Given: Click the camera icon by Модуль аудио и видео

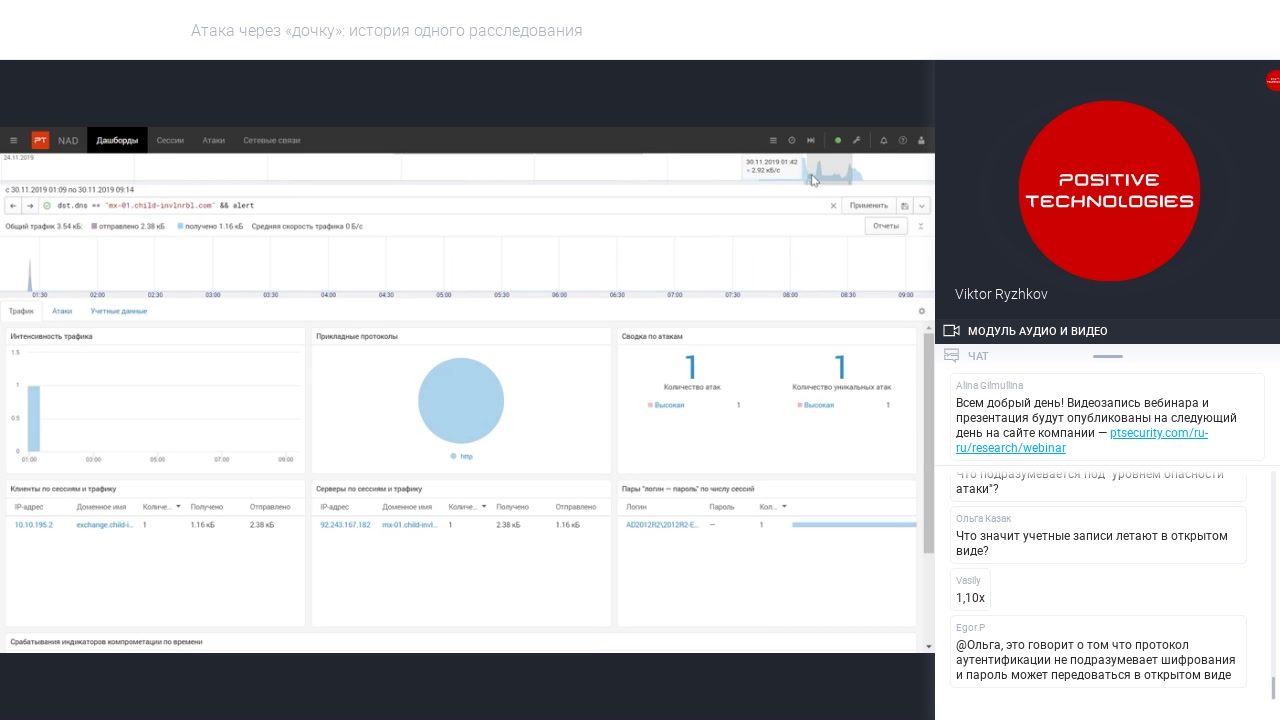Looking at the screenshot, I should (x=951, y=331).
